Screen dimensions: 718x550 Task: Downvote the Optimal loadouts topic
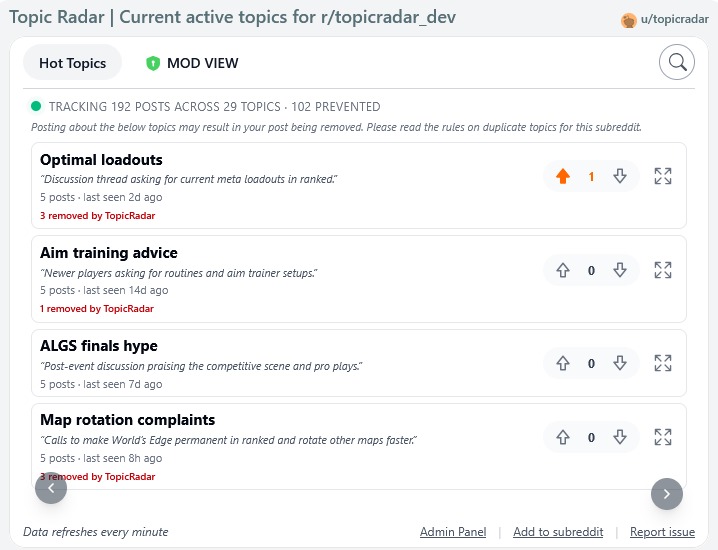point(620,176)
